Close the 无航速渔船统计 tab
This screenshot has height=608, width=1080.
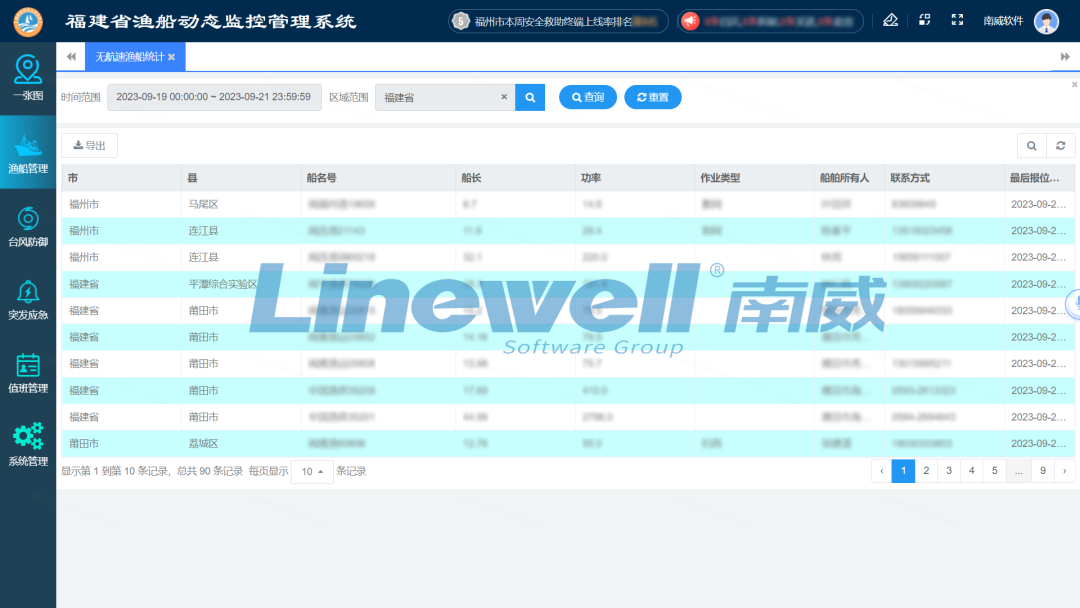pos(172,57)
